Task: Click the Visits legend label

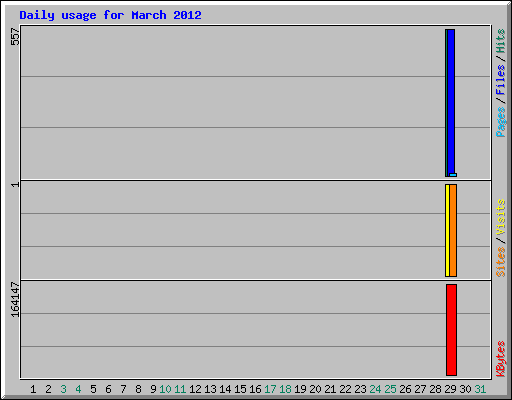Action: (x=500, y=217)
